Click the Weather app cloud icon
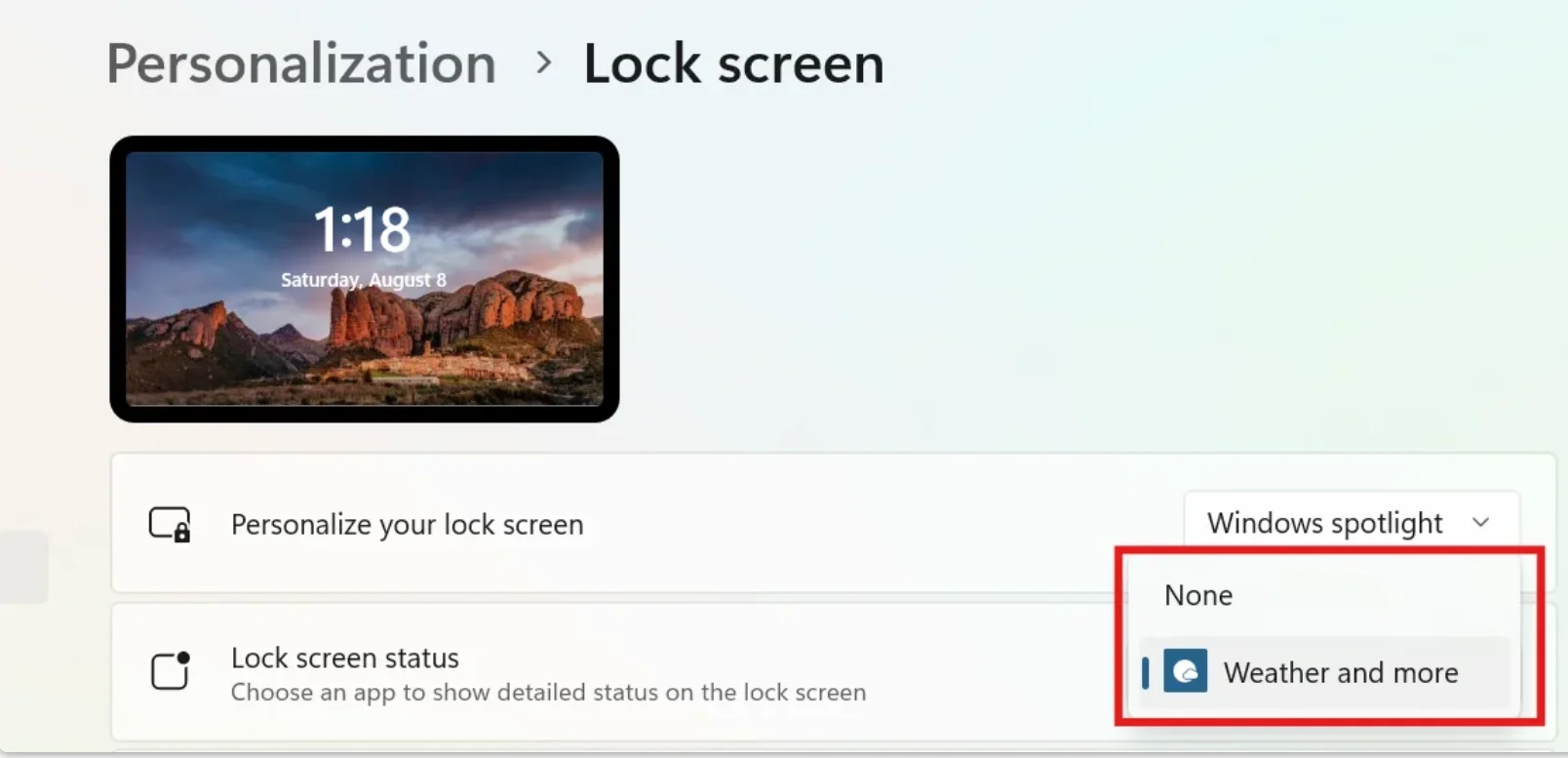1568x758 pixels. point(1186,671)
